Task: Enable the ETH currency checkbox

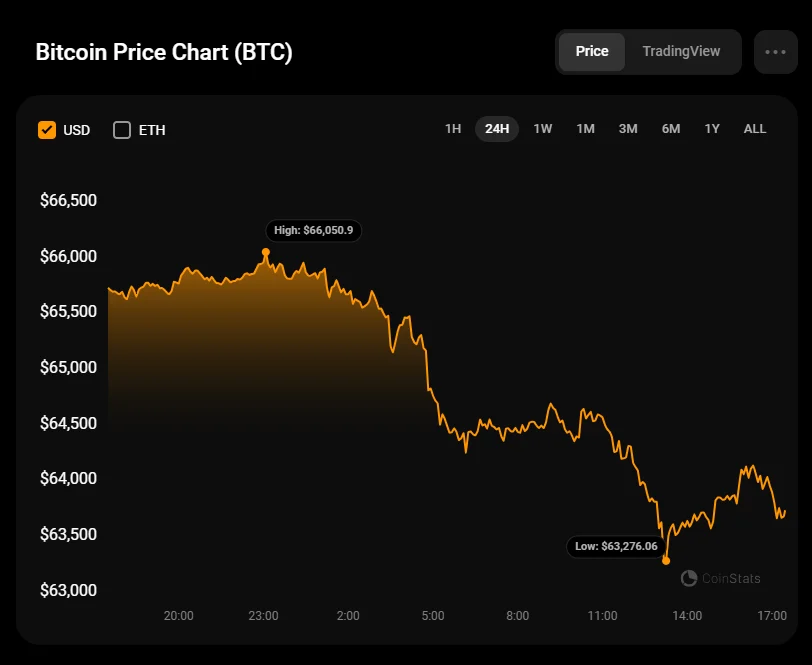Action: coord(122,130)
